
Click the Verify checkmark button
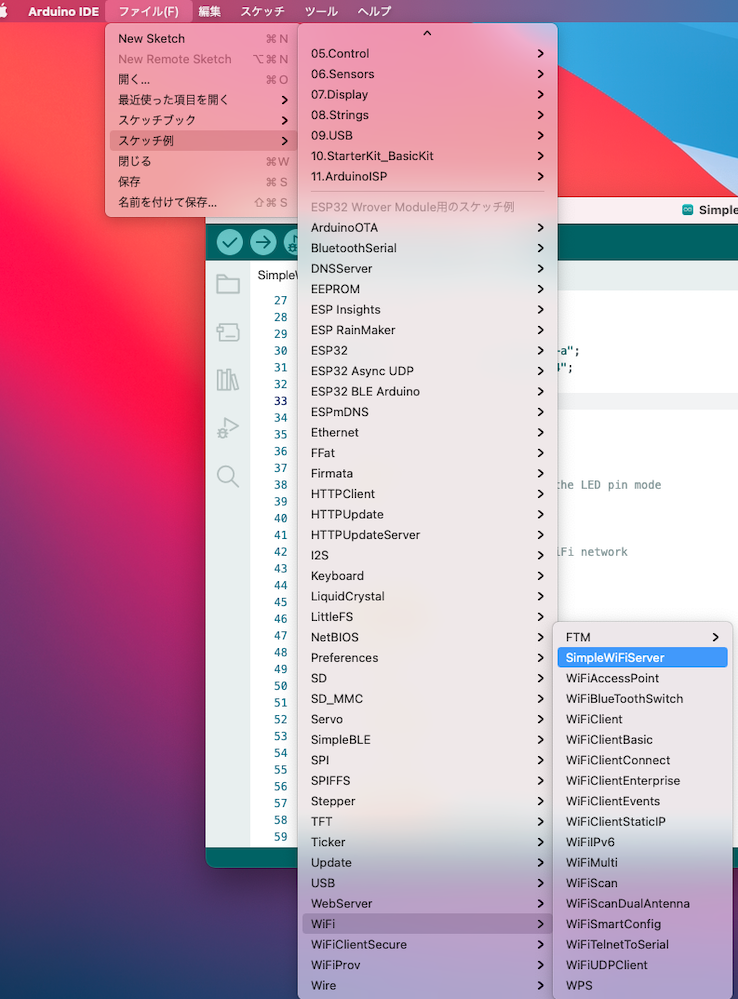click(229, 242)
